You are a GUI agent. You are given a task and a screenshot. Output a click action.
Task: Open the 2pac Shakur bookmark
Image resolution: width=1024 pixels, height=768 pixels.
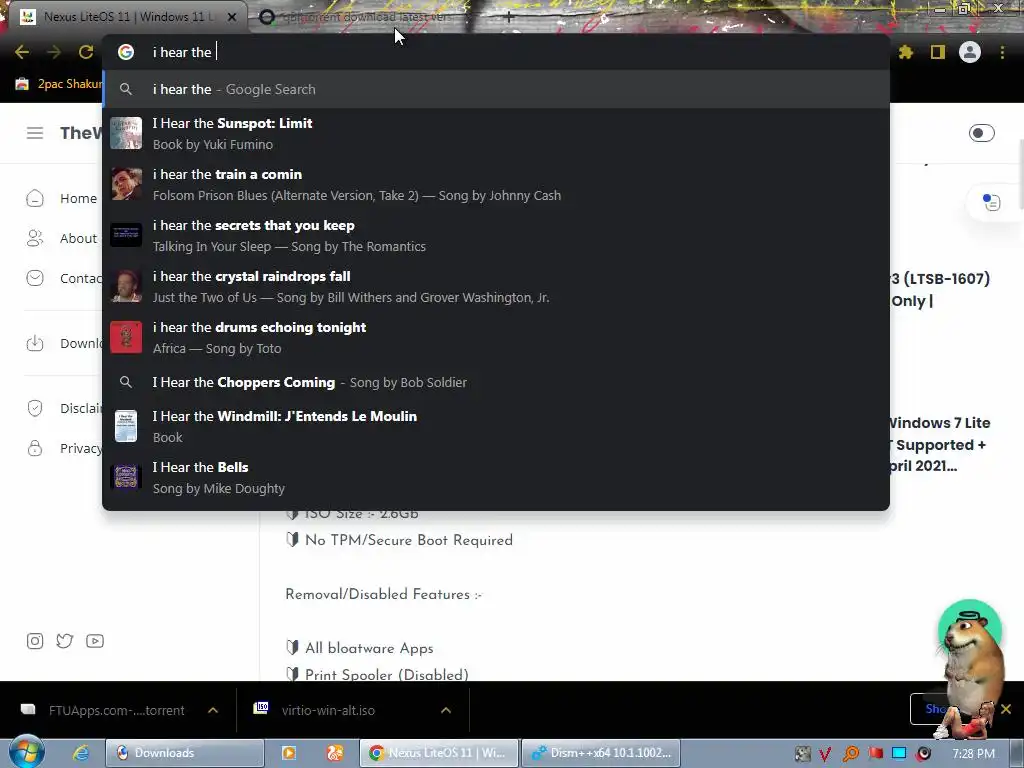point(59,84)
